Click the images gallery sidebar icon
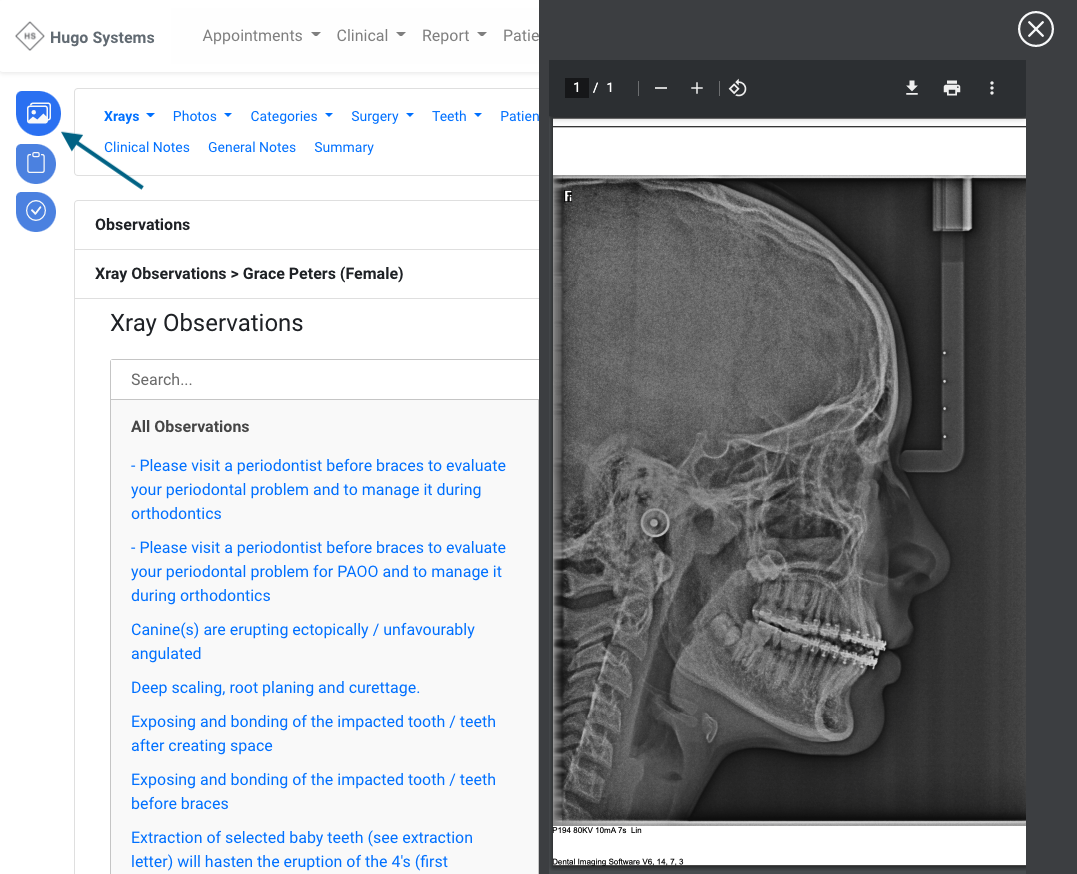Screen dimensions: 1077x874 pos(38,113)
